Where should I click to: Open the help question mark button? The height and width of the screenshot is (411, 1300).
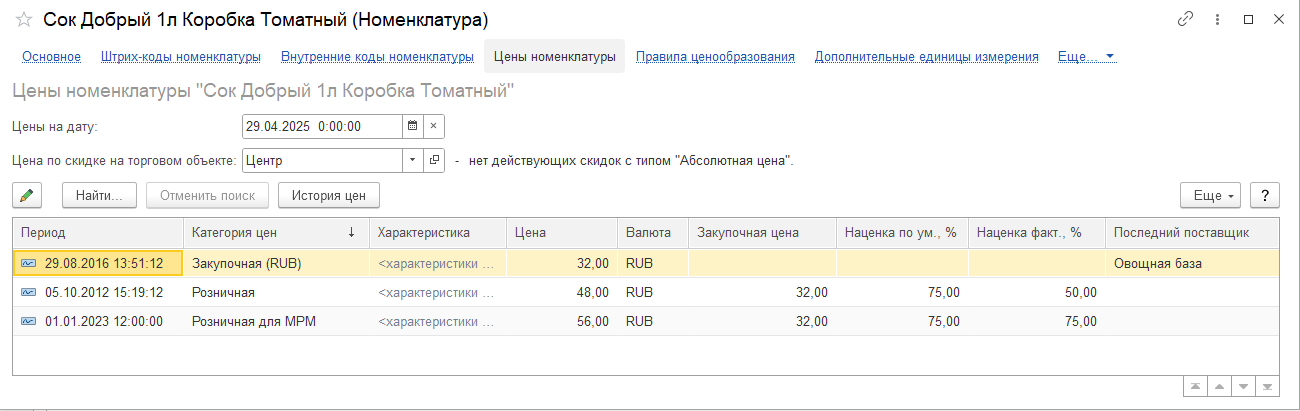click(x=1265, y=195)
